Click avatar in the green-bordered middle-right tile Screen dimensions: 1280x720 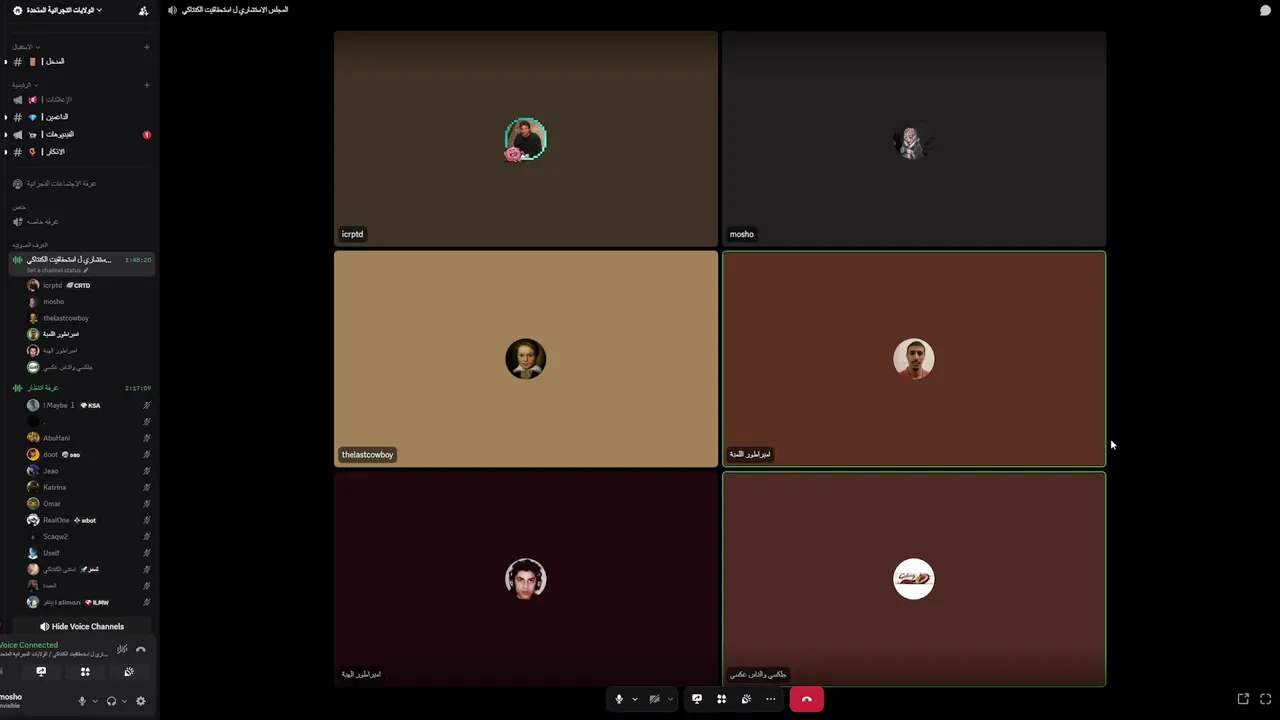pos(914,359)
